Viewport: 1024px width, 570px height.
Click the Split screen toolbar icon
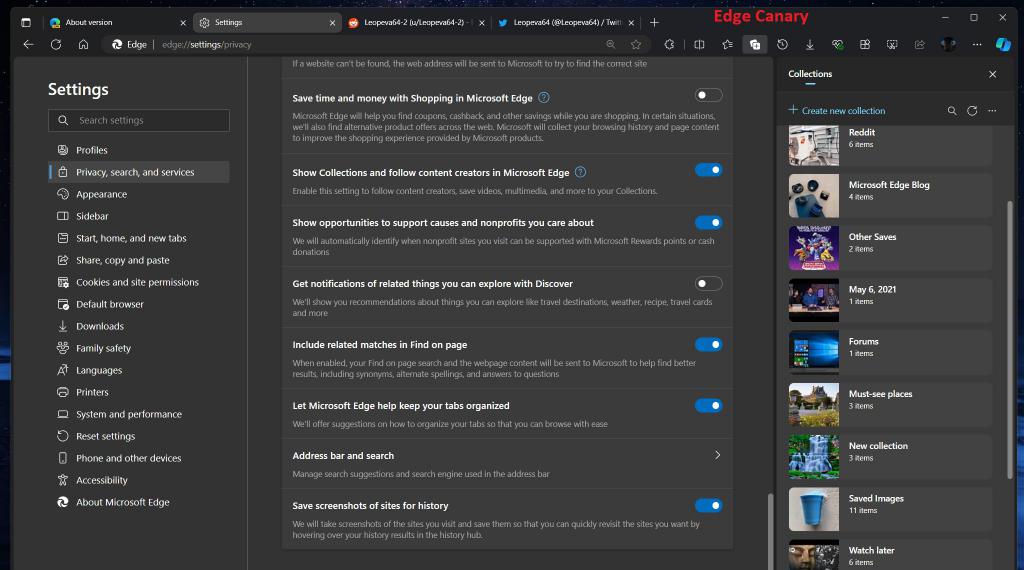(699, 44)
